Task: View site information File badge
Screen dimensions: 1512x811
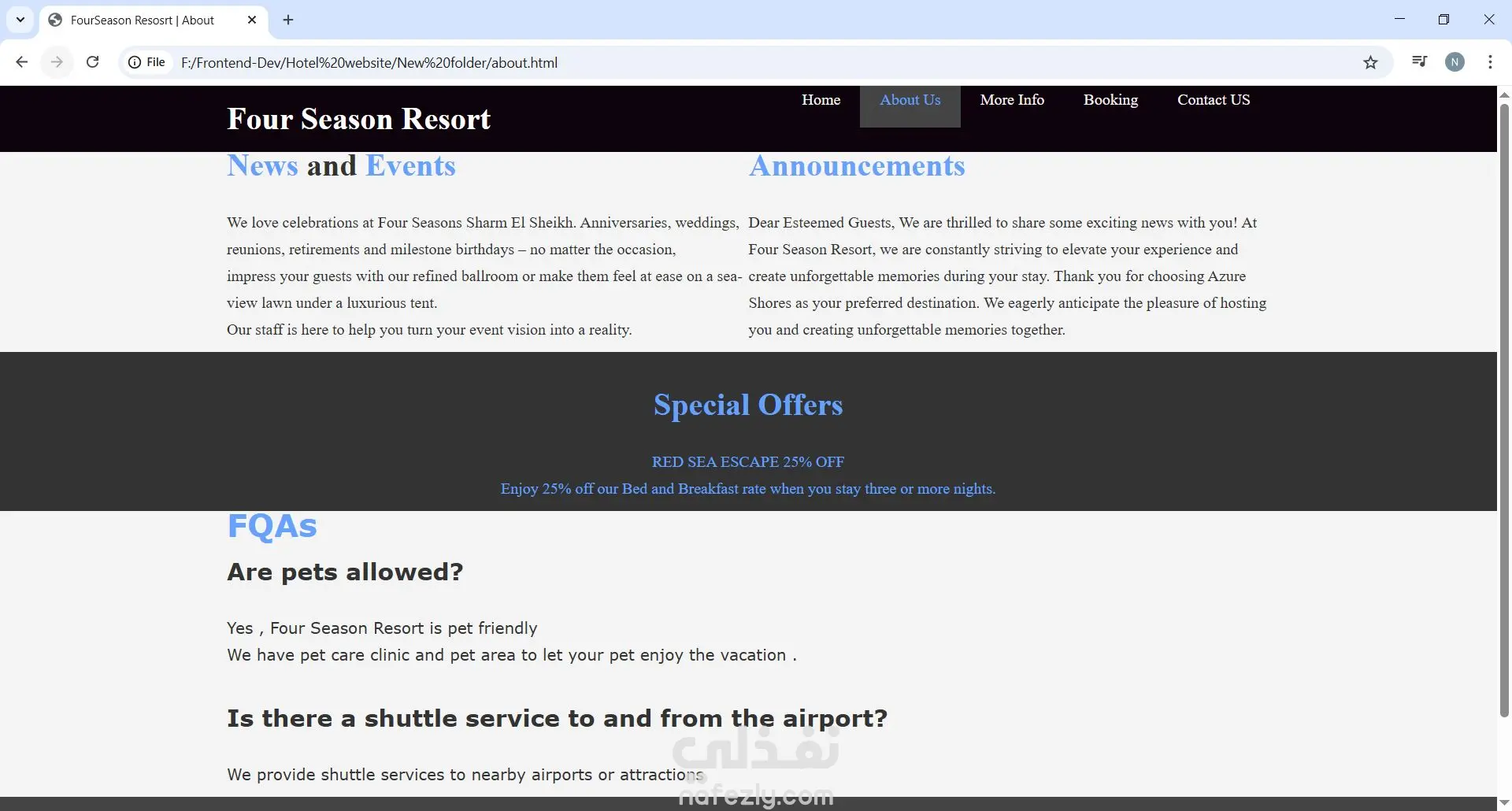Action: pyautogui.click(x=147, y=62)
